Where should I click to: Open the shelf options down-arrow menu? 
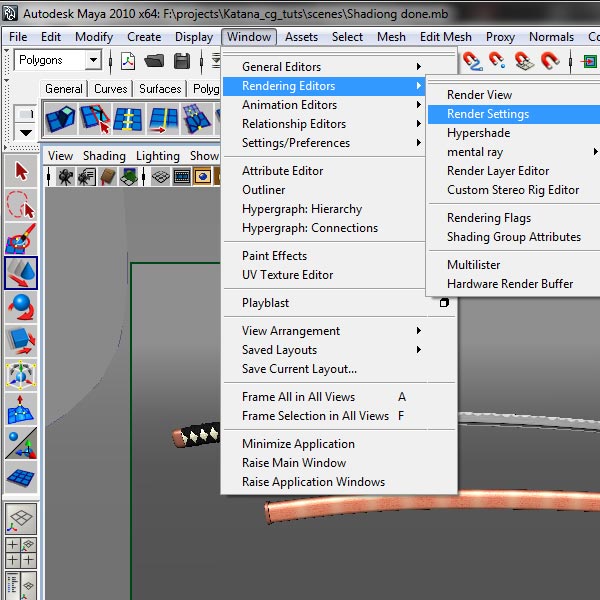pos(26,133)
